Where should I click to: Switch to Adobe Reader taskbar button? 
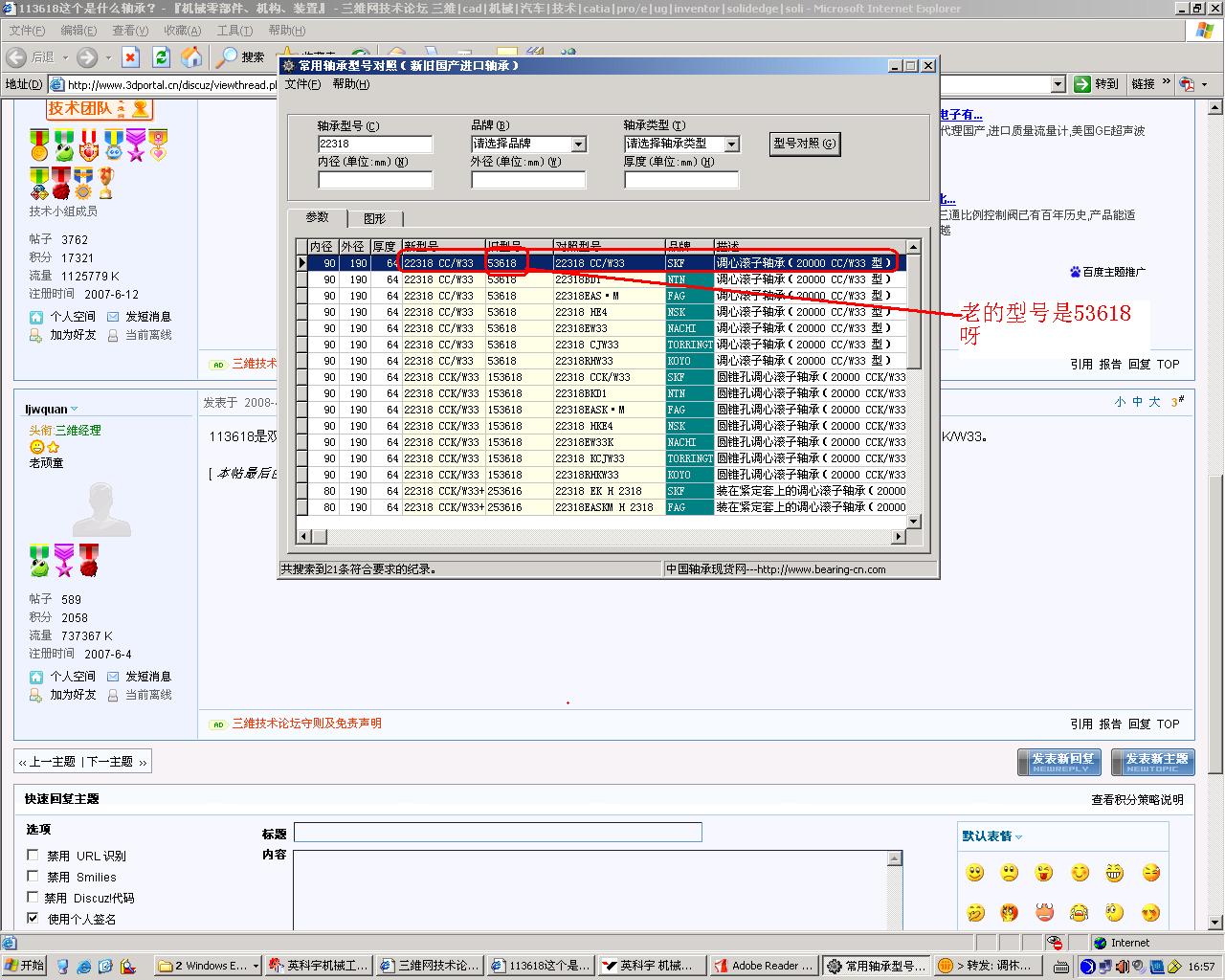pos(765,966)
